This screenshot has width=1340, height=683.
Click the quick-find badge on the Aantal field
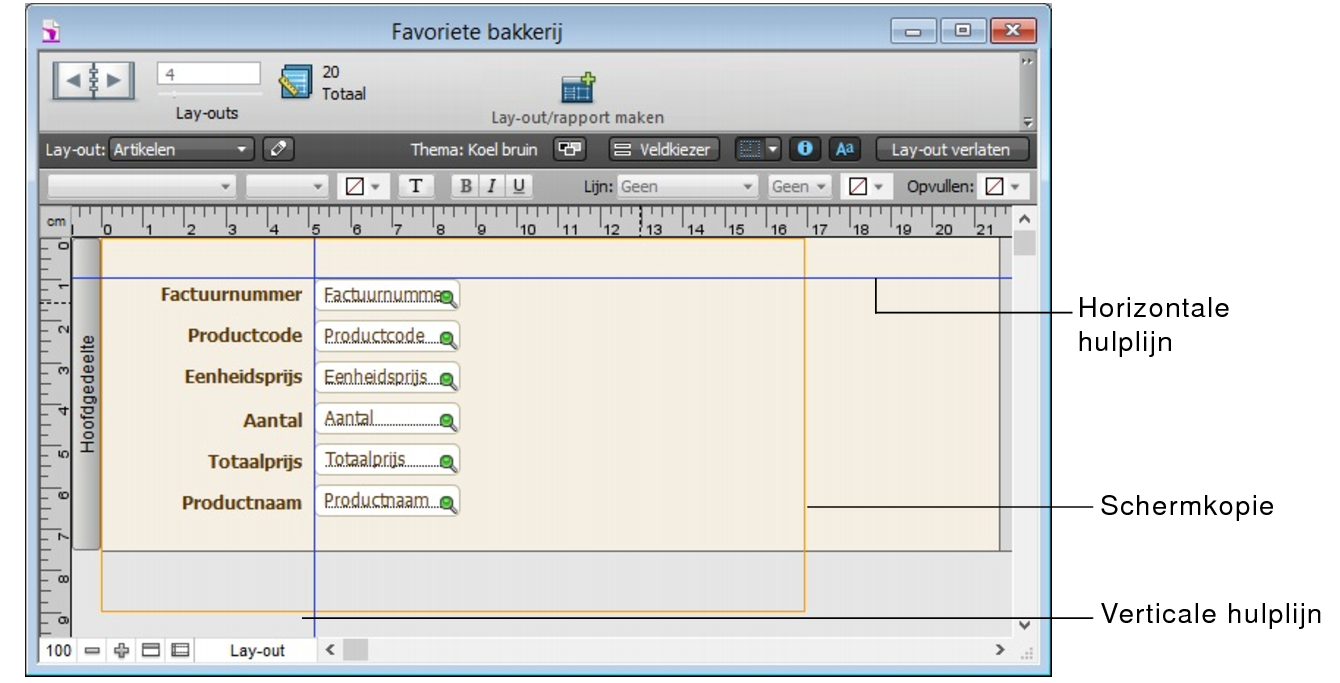448,422
